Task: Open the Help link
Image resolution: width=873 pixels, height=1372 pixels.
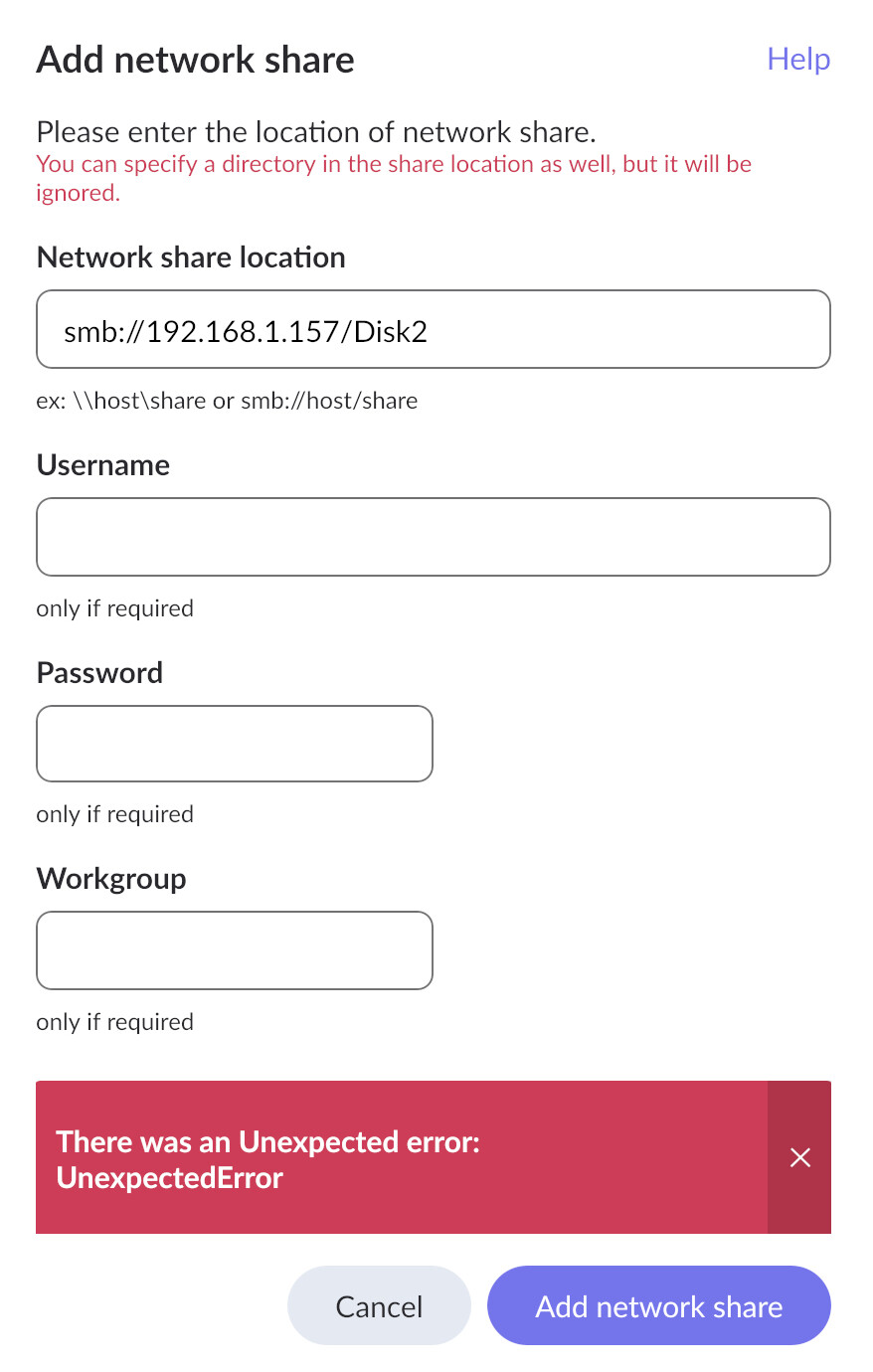Action: pyautogui.click(x=798, y=60)
